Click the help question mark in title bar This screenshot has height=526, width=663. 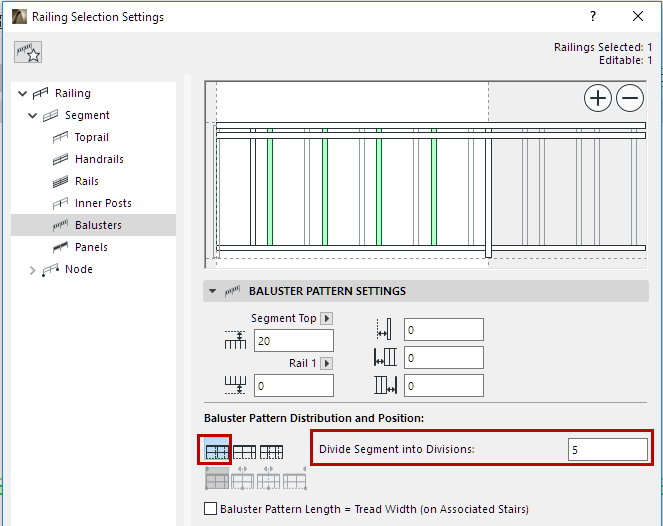pos(593,16)
